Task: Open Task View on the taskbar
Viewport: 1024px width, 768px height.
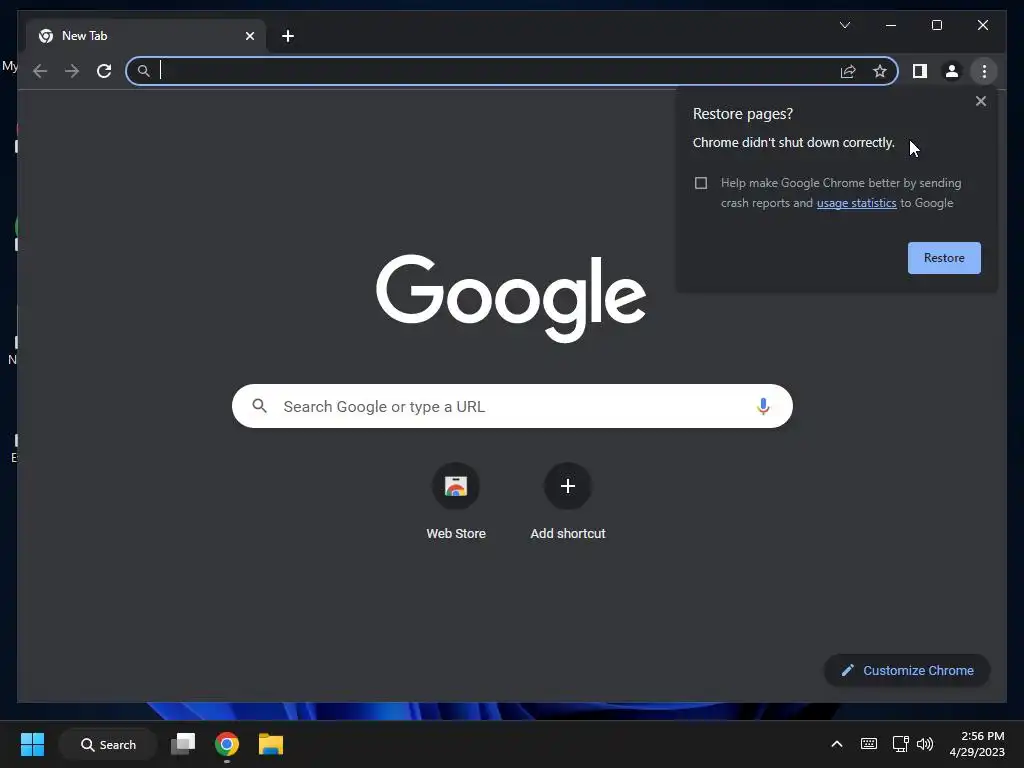Action: (183, 744)
